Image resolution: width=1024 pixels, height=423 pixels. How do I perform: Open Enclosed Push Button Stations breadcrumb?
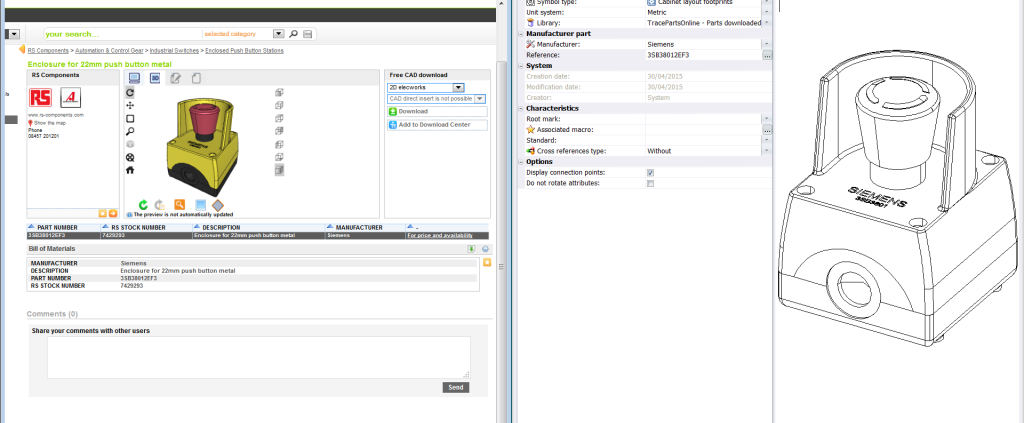tap(245, 50)
